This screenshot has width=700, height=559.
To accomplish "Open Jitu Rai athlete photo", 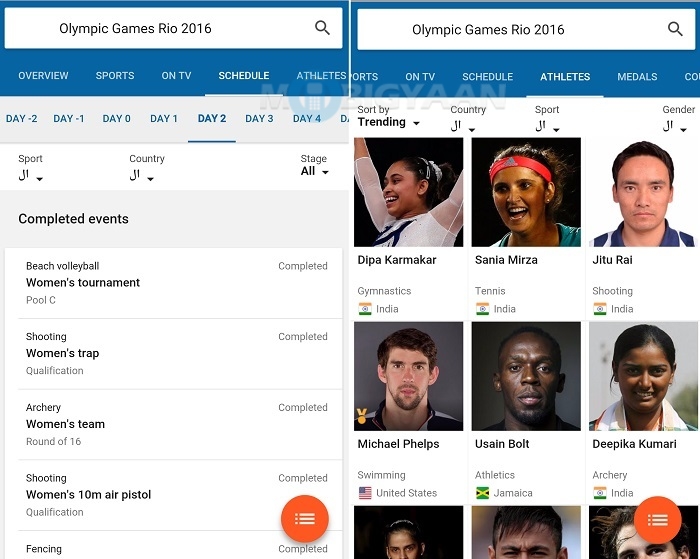I will tap(643, 192).
